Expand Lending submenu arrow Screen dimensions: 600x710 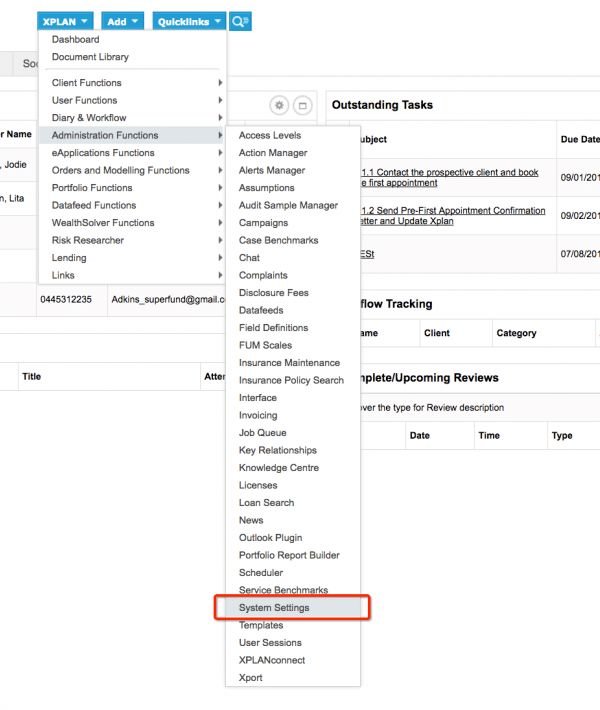[220, 258]
